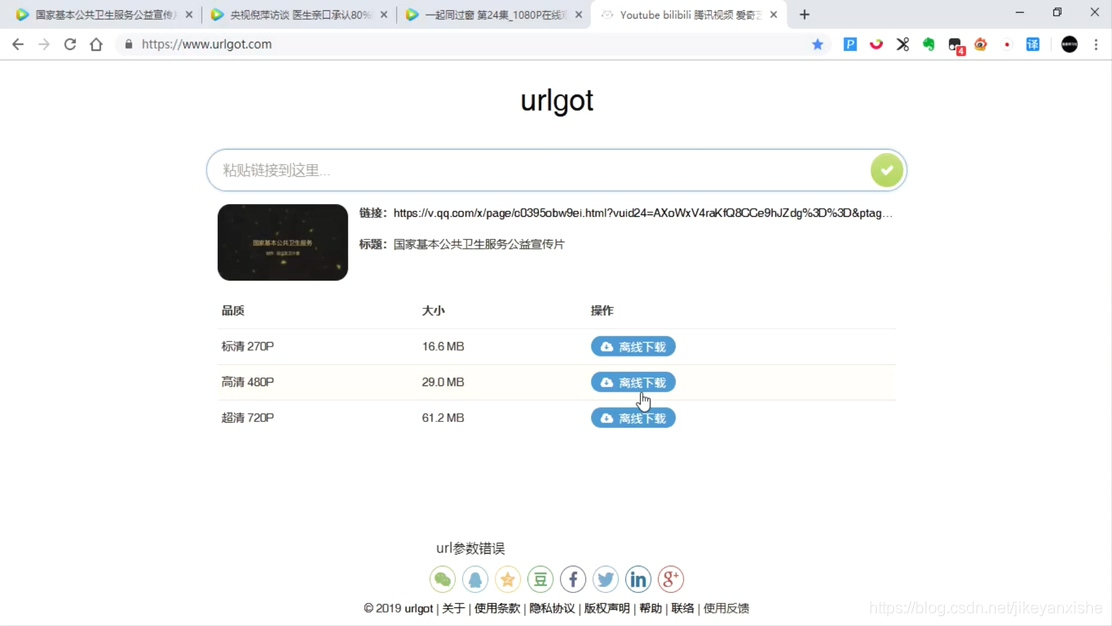Image resolution: width=1112 pixels, height=626 pixels.
Task: Submit link with green checkmark button
Action: [x=886, y=170]
